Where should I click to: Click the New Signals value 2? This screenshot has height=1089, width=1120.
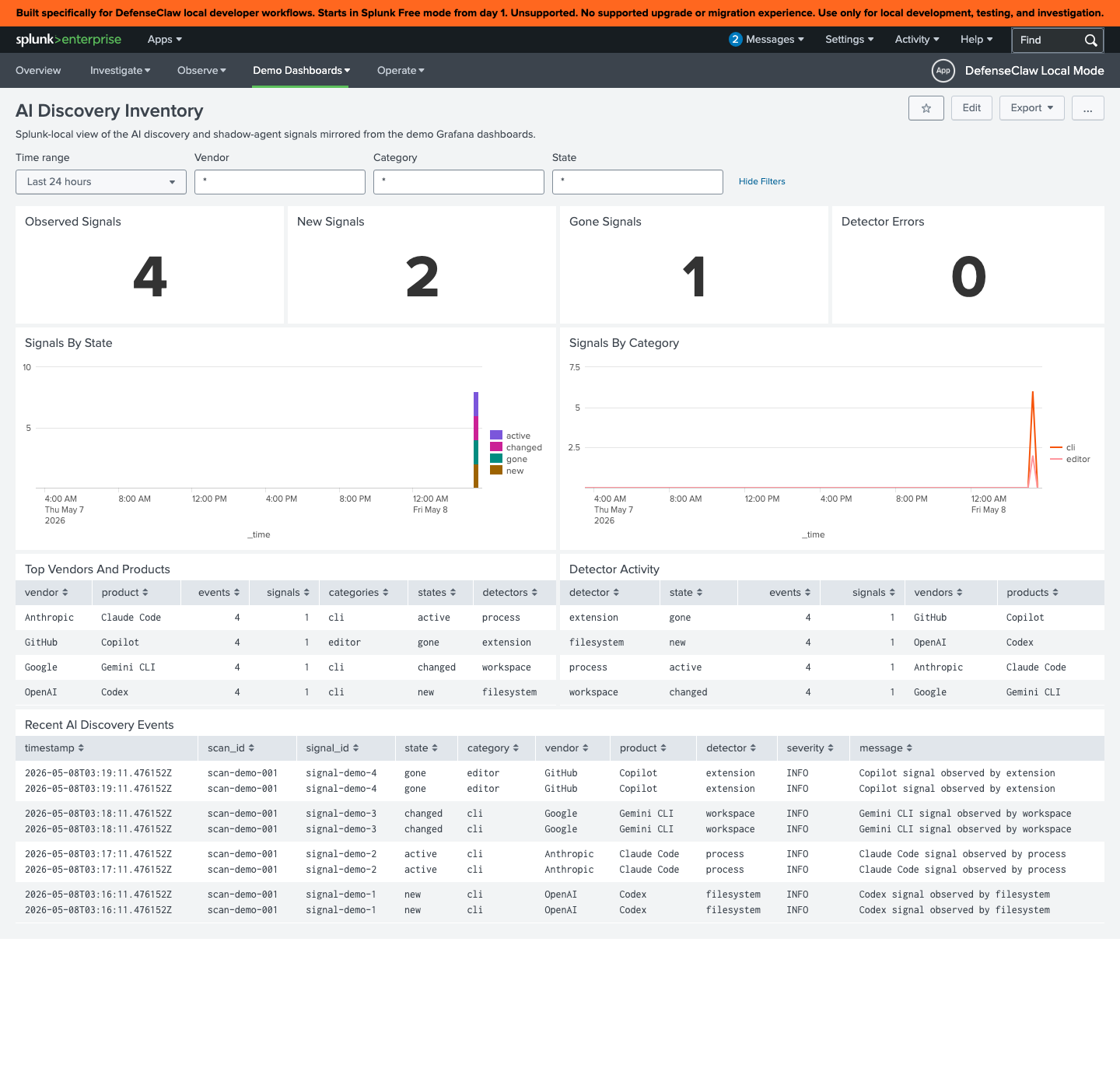(x=422, y=277)
